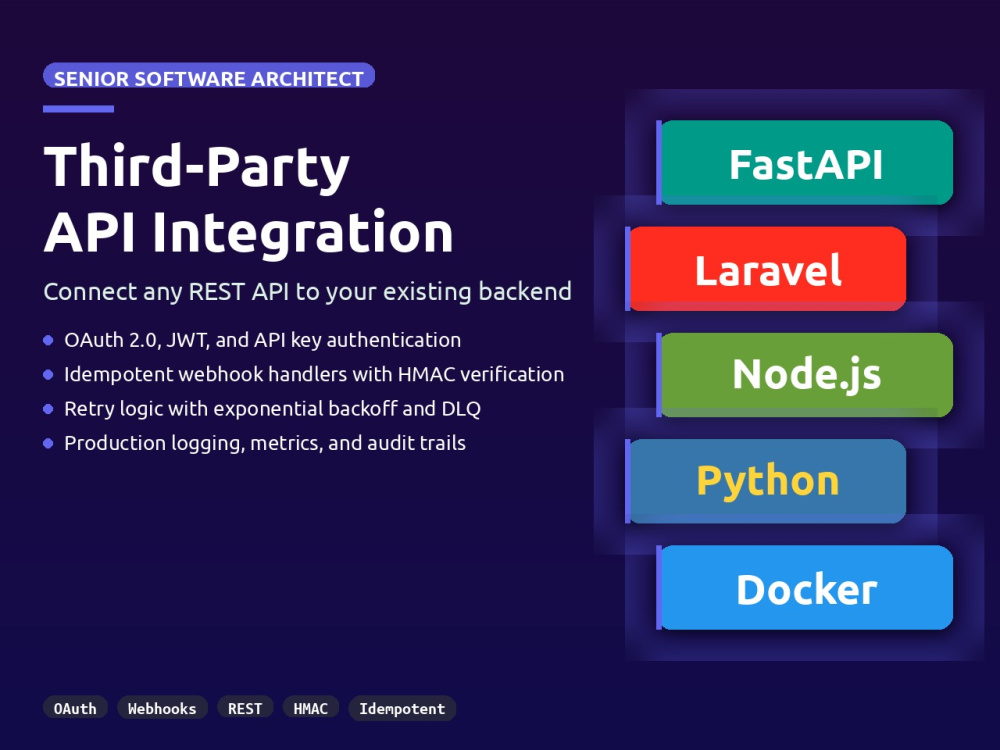Select the Docker technology card
The height and width of the screenshot is (750, 1000).
(805, 587)
